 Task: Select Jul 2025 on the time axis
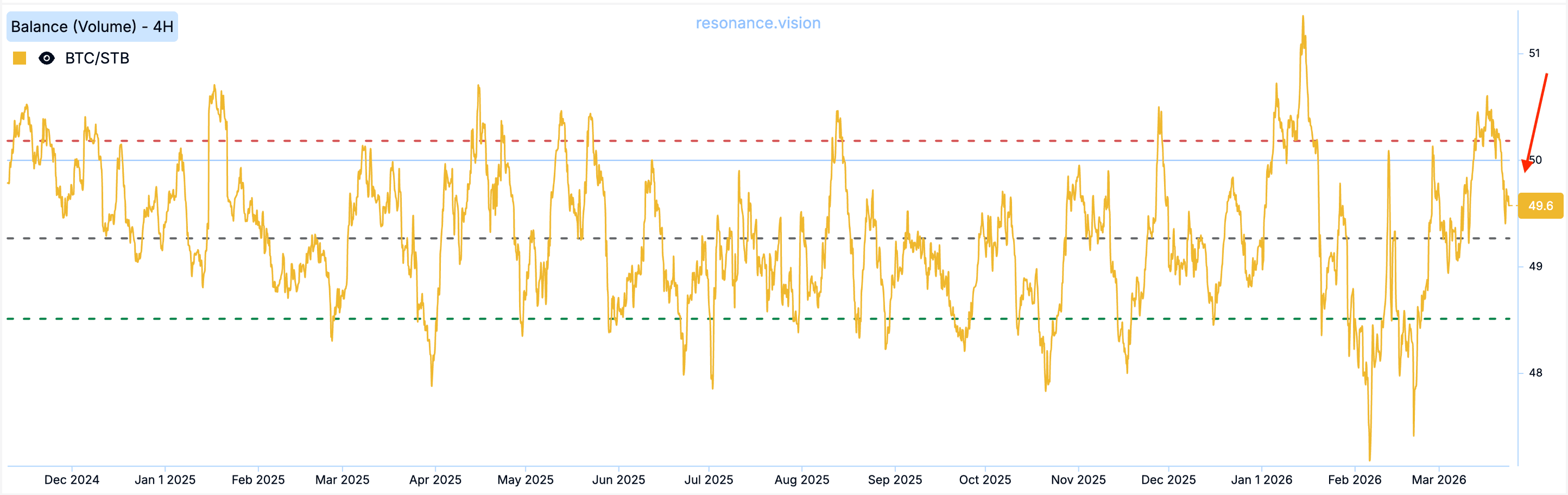point(709,480)
